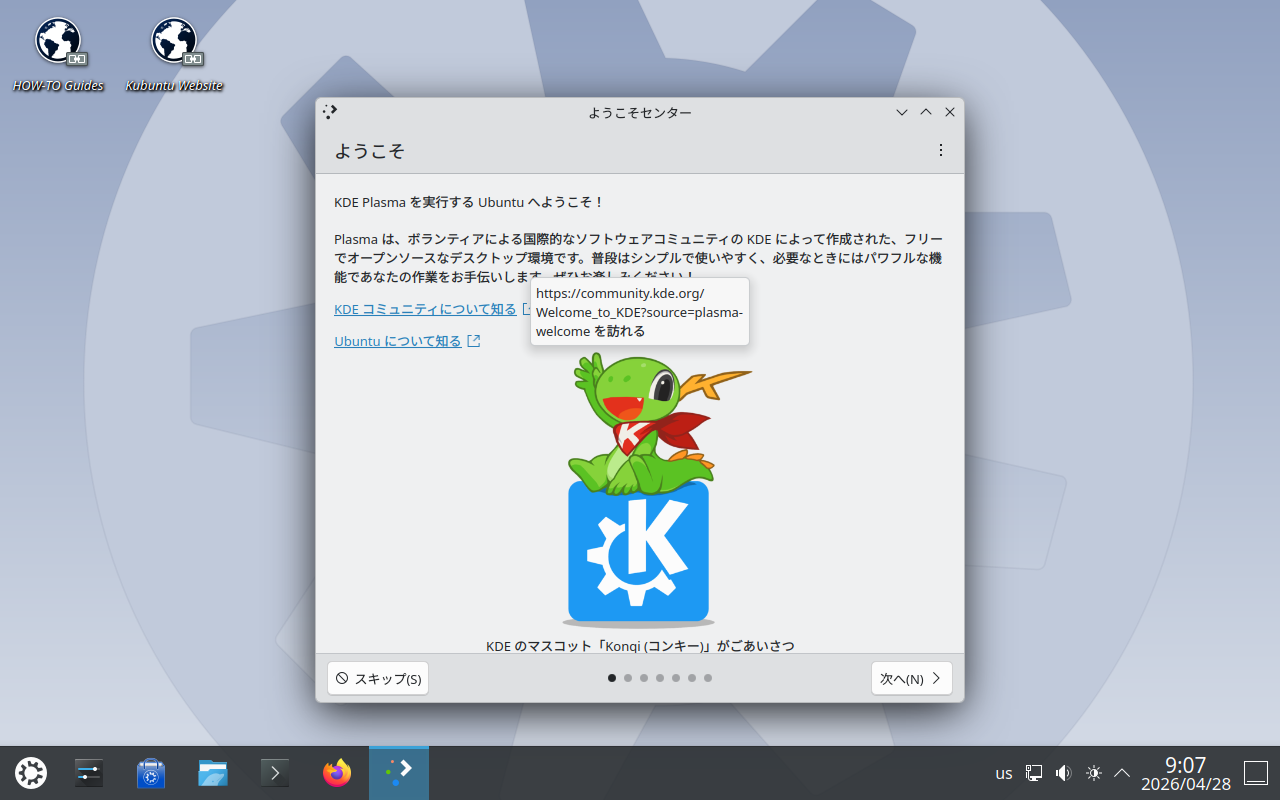This screenshot has height=800, width=1280.
Task: Click the Skip スキップ button
Action: coord(377,678)
